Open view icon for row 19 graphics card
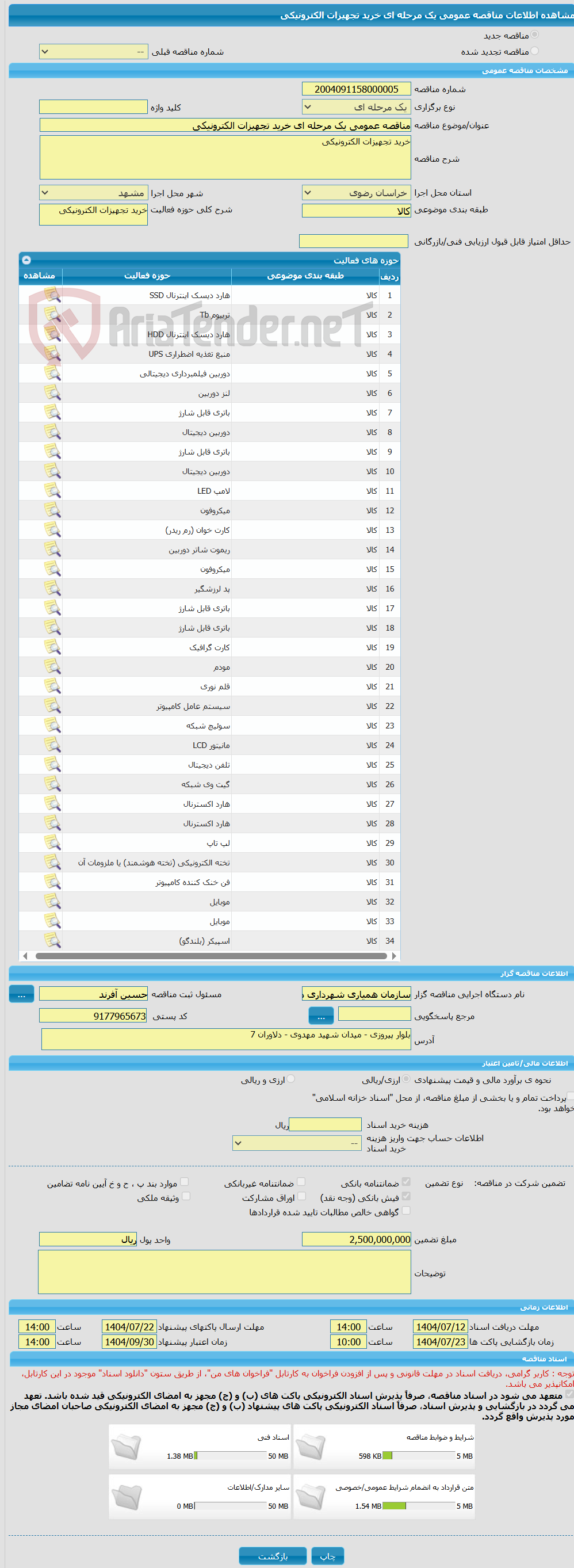 coord(52,647)
